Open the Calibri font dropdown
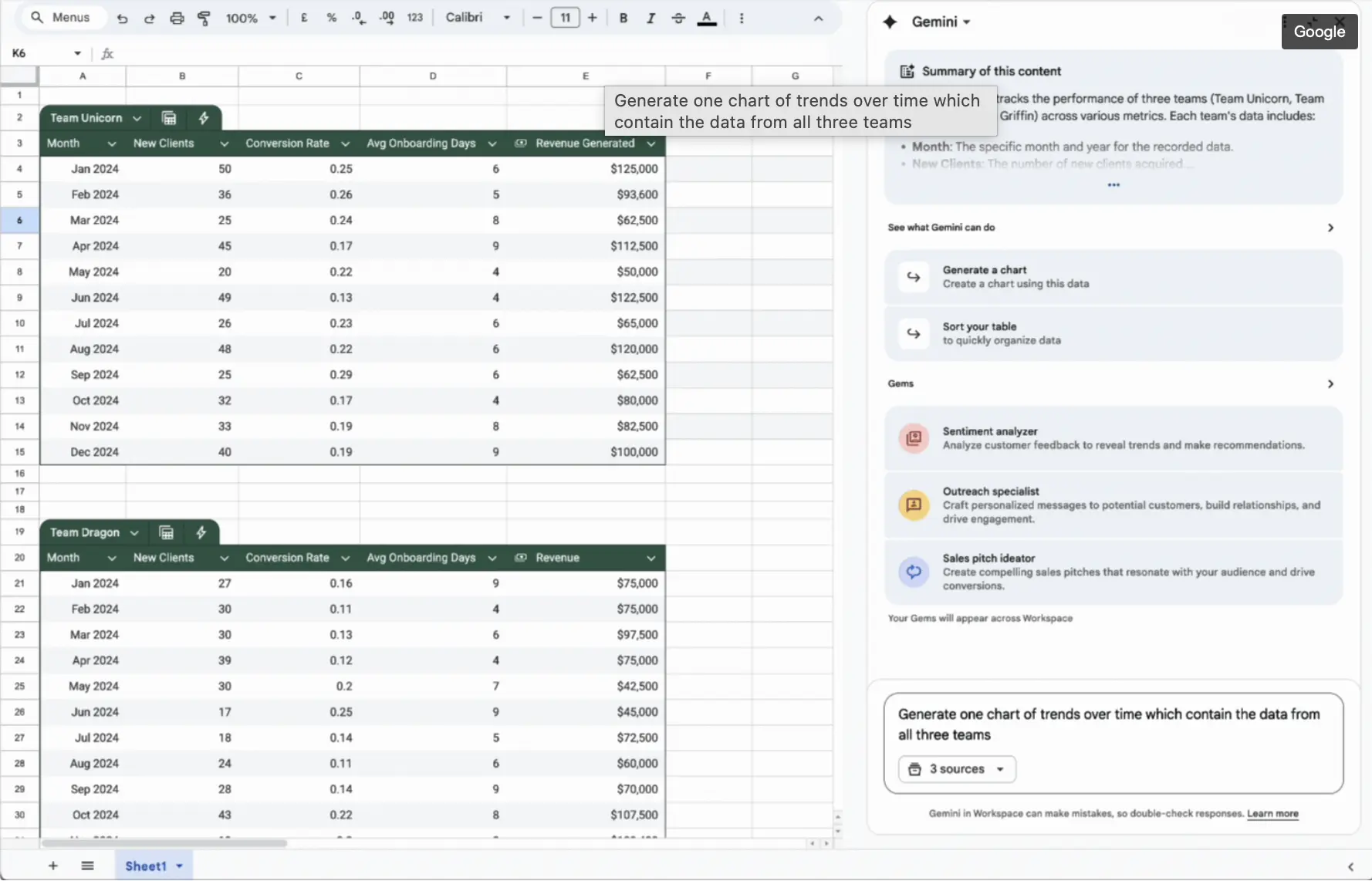The width and height of the screenshot is (1372, 881). [x=478, y=18]
